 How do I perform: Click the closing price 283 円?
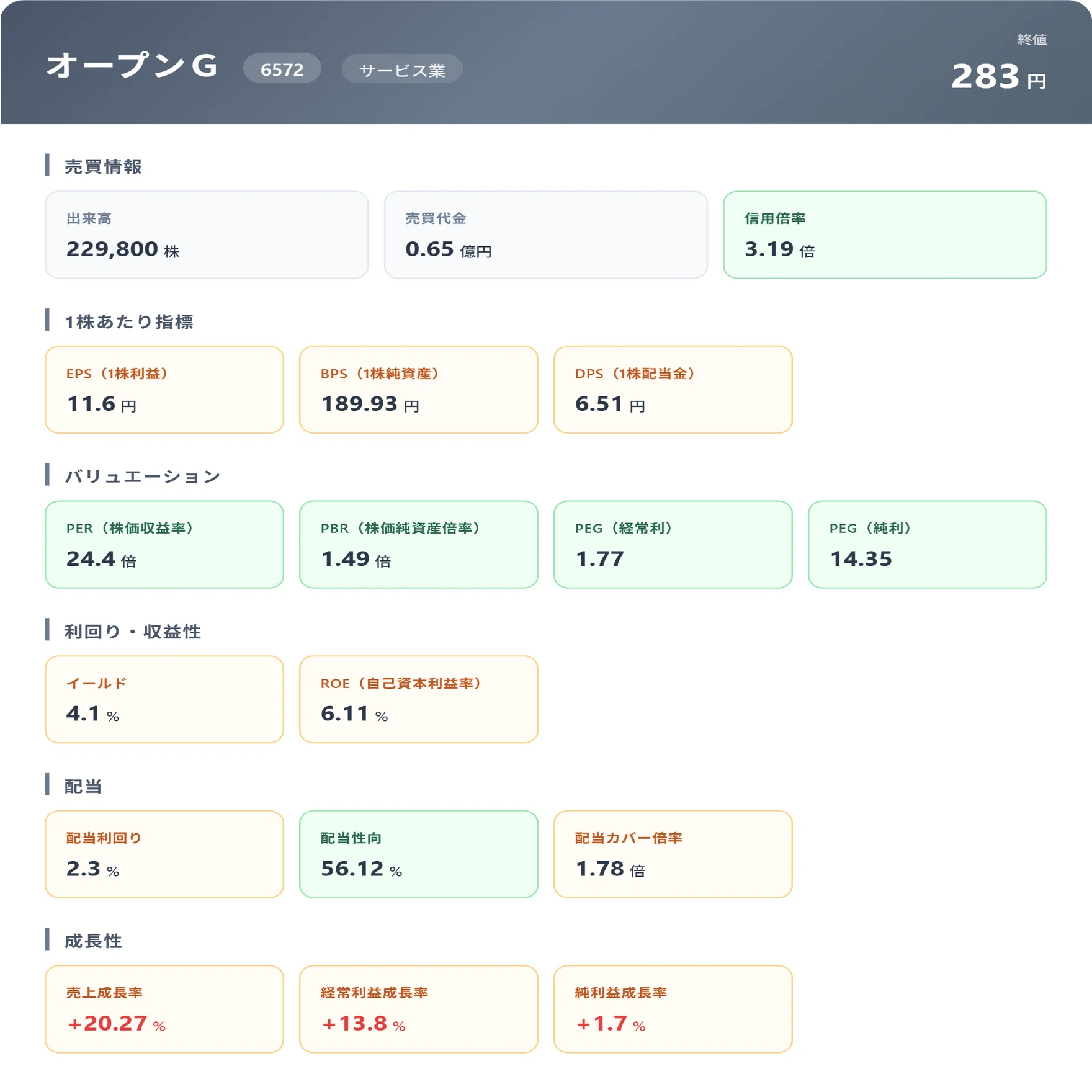click(999, 77)
